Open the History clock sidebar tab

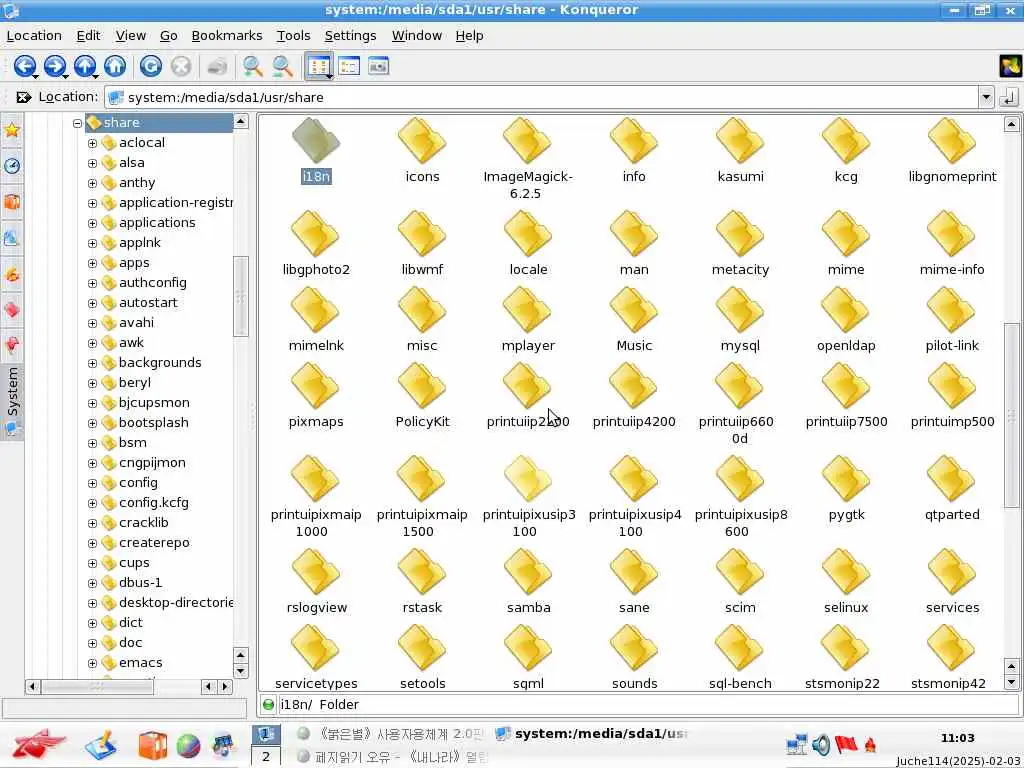click(x=12, y=166)
